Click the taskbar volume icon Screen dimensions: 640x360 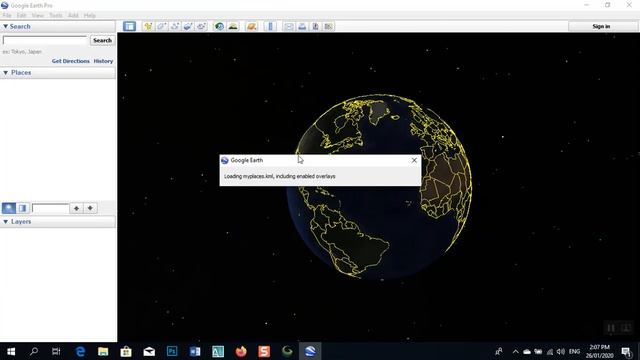point(561,351)
